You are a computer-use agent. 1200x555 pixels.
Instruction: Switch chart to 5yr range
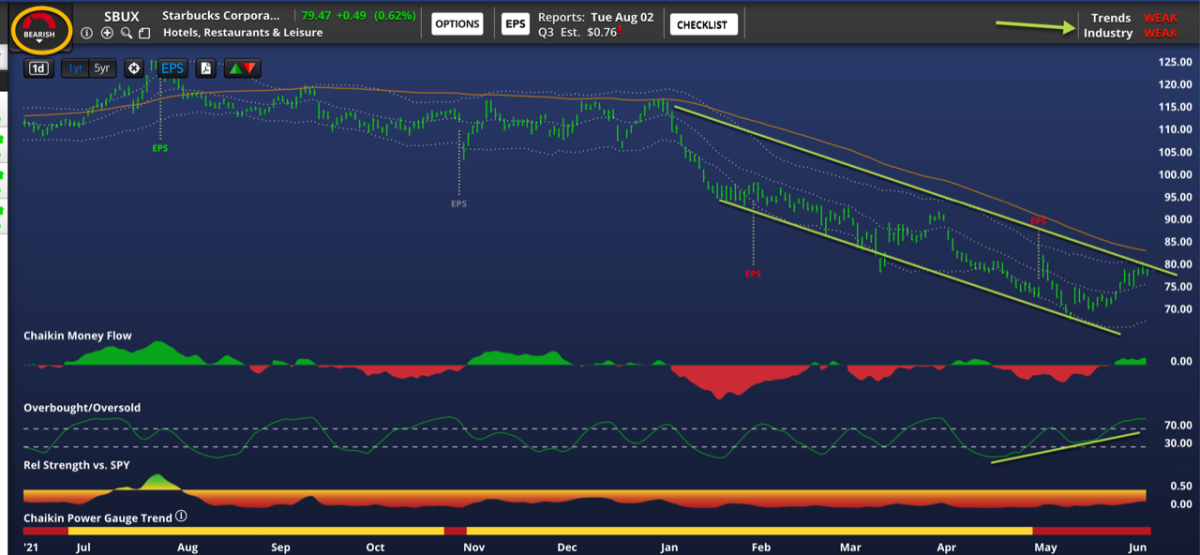[x=101, y=69]
